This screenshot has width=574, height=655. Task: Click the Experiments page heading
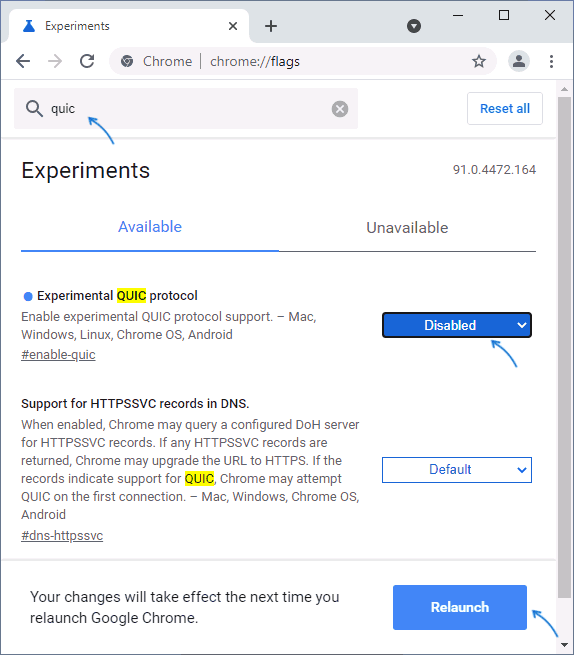pyautogui.click(x=86, y=170)
